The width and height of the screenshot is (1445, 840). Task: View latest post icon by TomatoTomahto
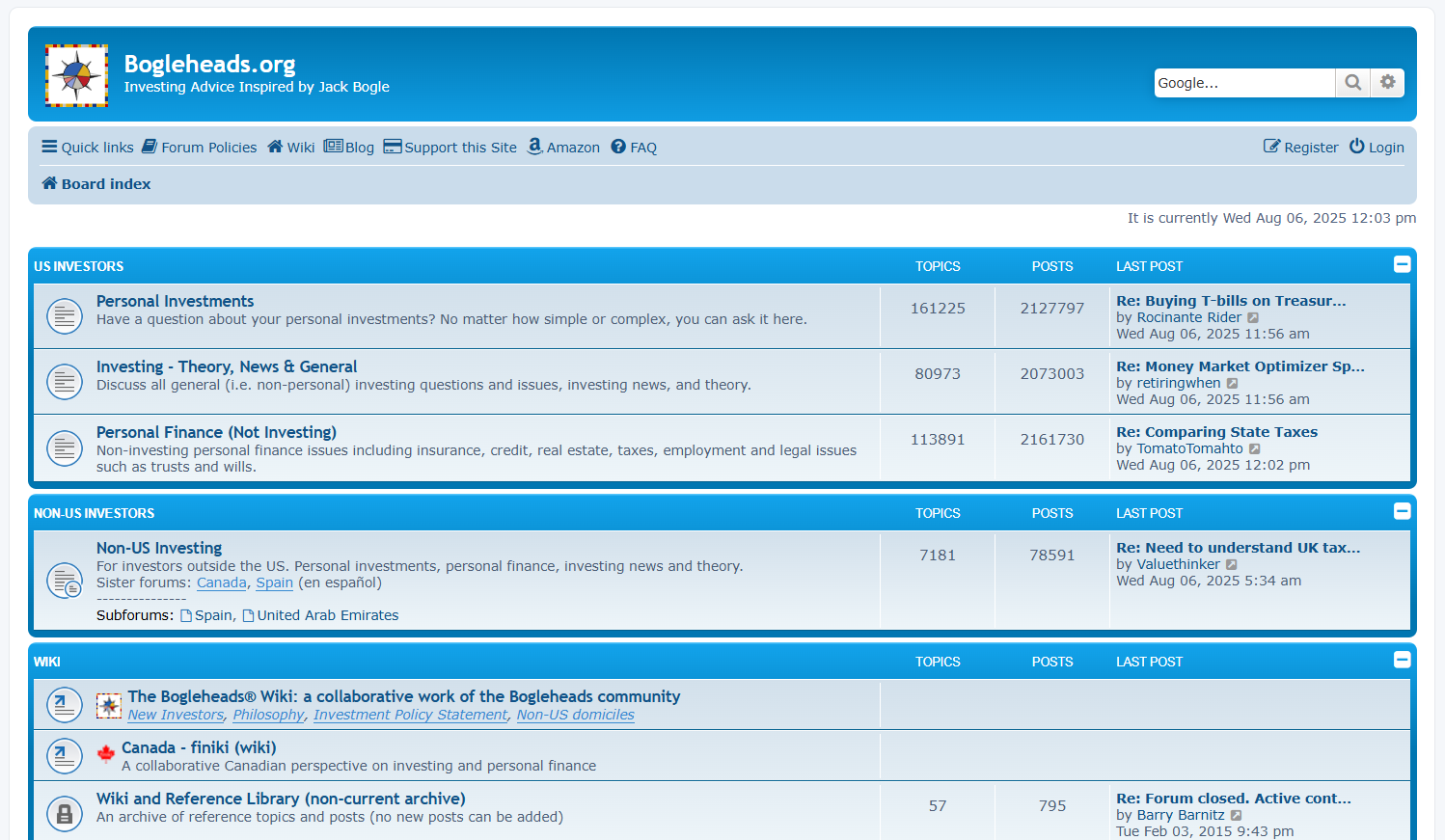(x=1255, y=448)
